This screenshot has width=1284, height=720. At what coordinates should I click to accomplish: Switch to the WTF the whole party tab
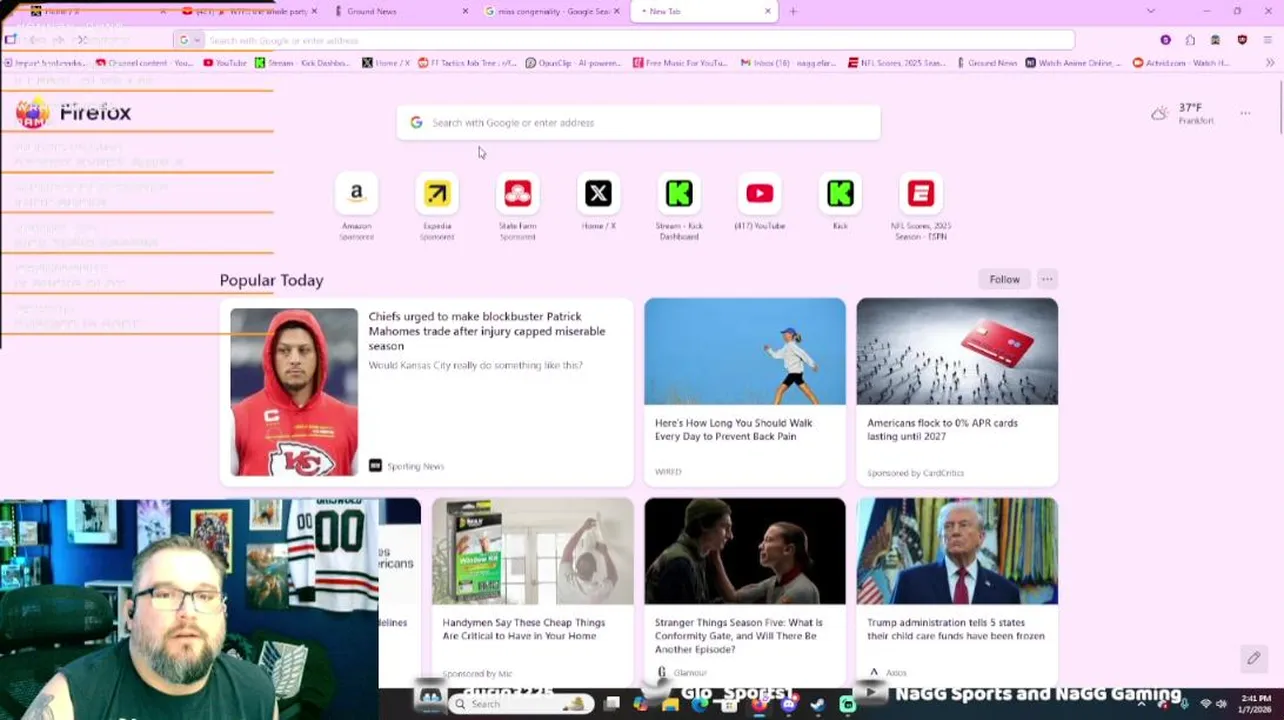coord(247,11)
